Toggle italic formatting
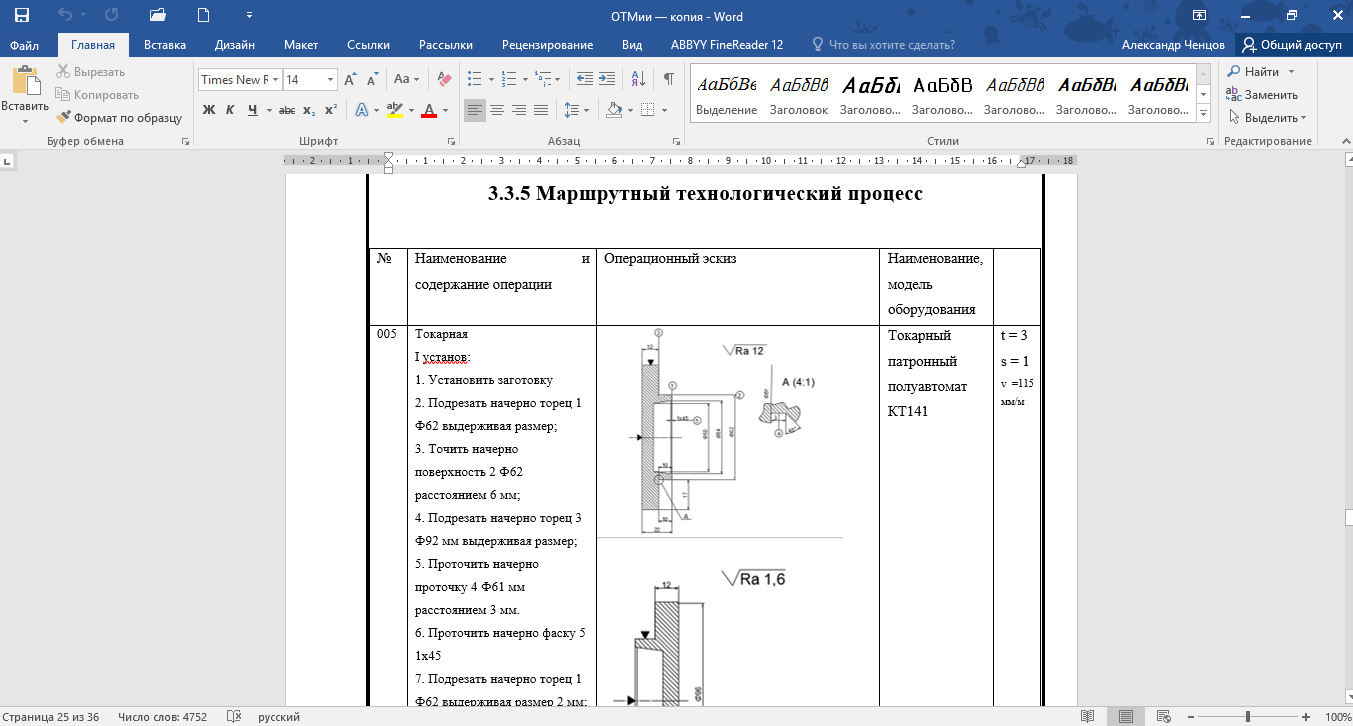Screen dimensions: 1353x726 click(x=230, y=110)
